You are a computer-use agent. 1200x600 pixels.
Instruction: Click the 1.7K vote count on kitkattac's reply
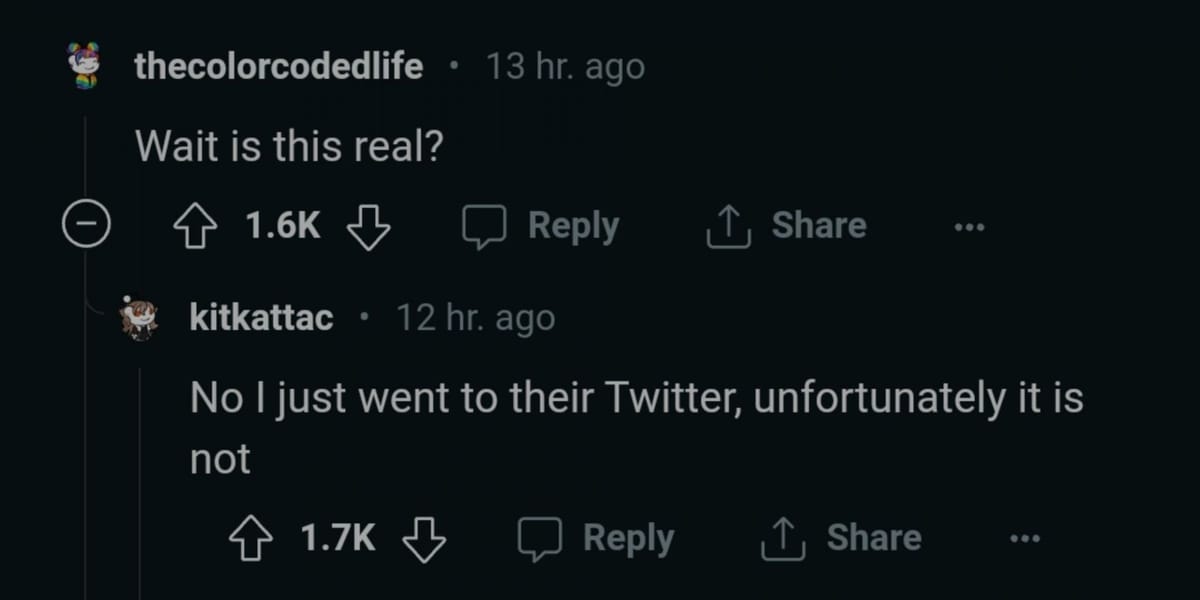pos(338,540)
